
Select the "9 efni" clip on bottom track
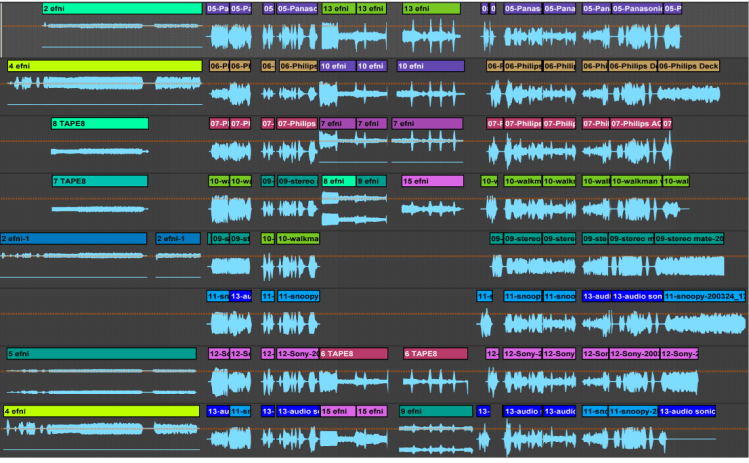pyautogui.click(x=435, y=411)
